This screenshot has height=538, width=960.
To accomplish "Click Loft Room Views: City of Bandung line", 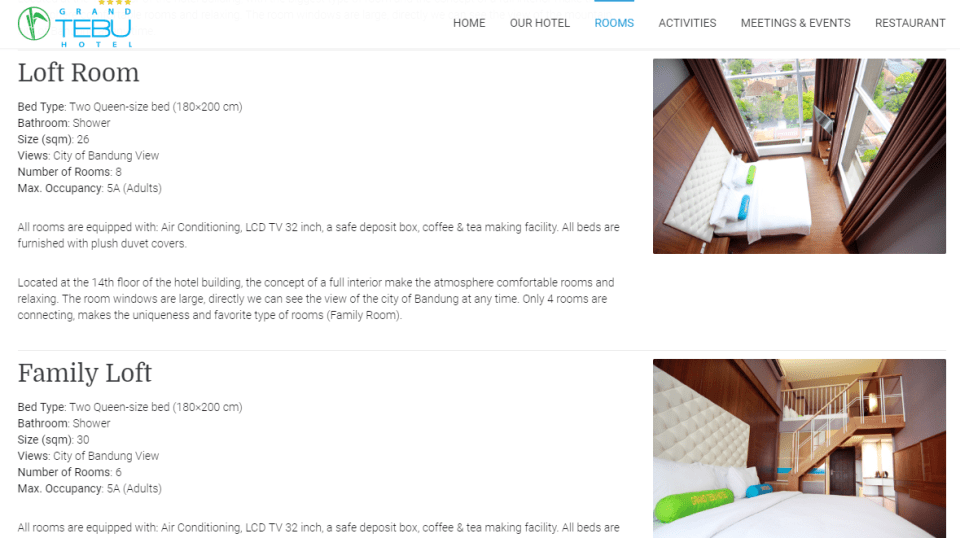I will coord(88,155).
